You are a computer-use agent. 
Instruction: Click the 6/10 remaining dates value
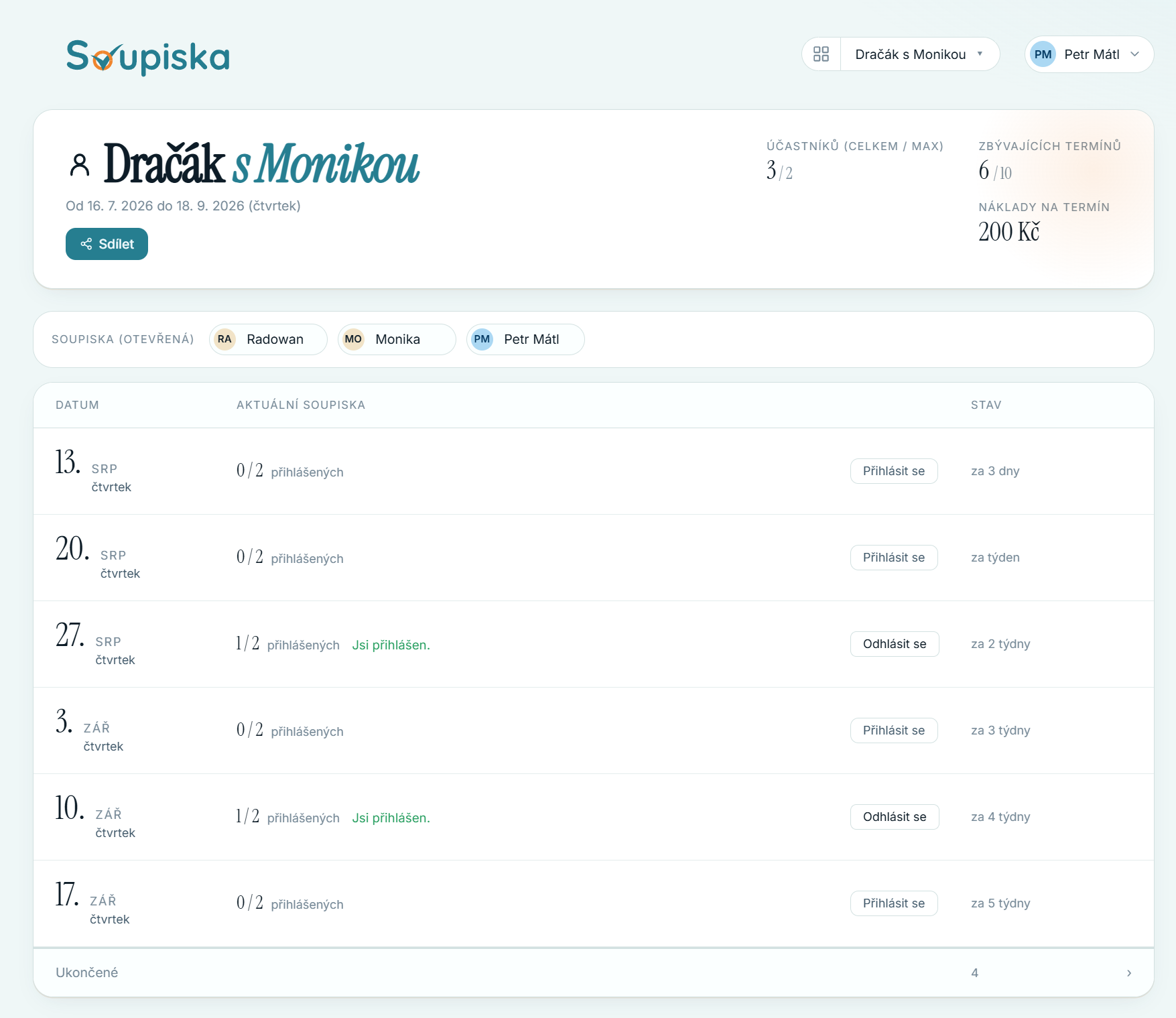click(995, 171)
